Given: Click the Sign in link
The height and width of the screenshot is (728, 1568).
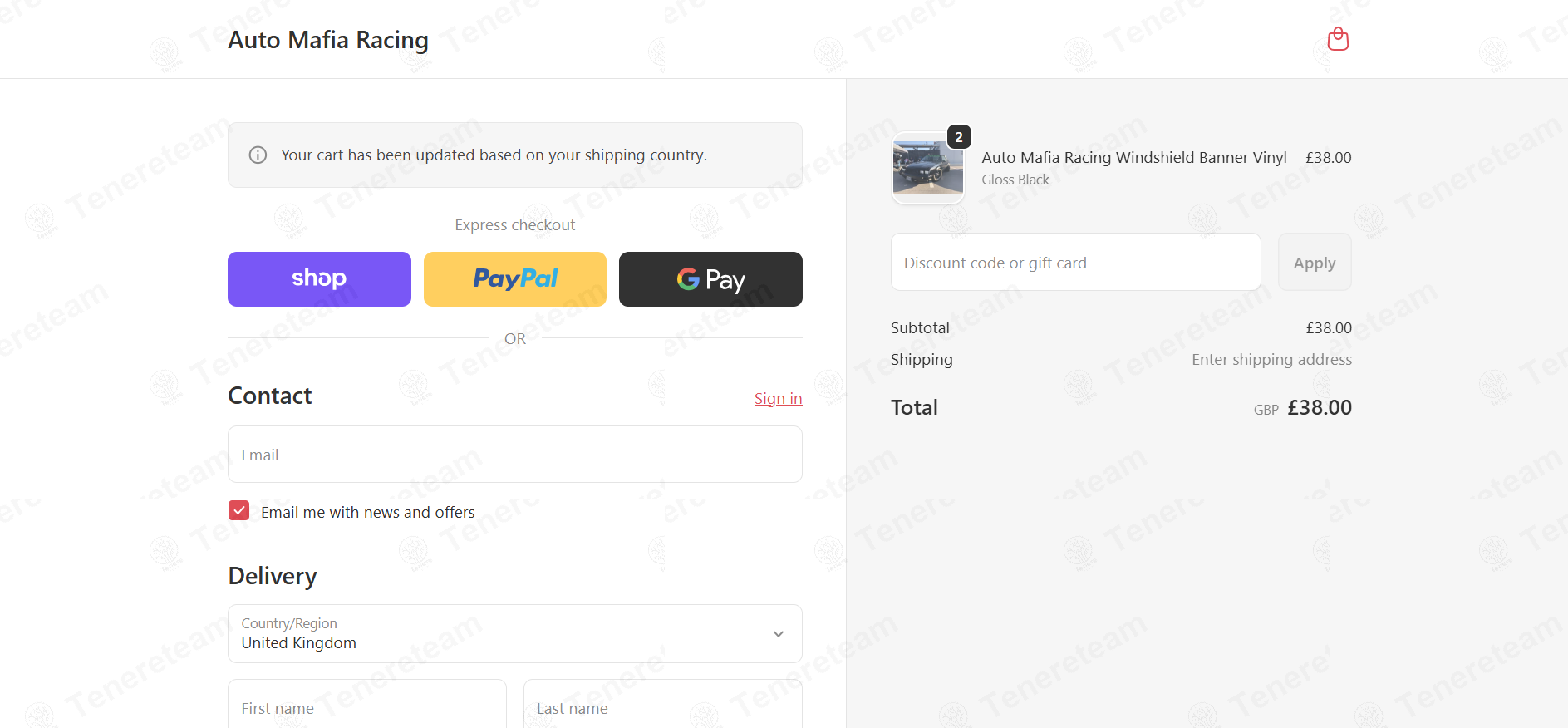Looking at the screenshot, I should point(778,399).
